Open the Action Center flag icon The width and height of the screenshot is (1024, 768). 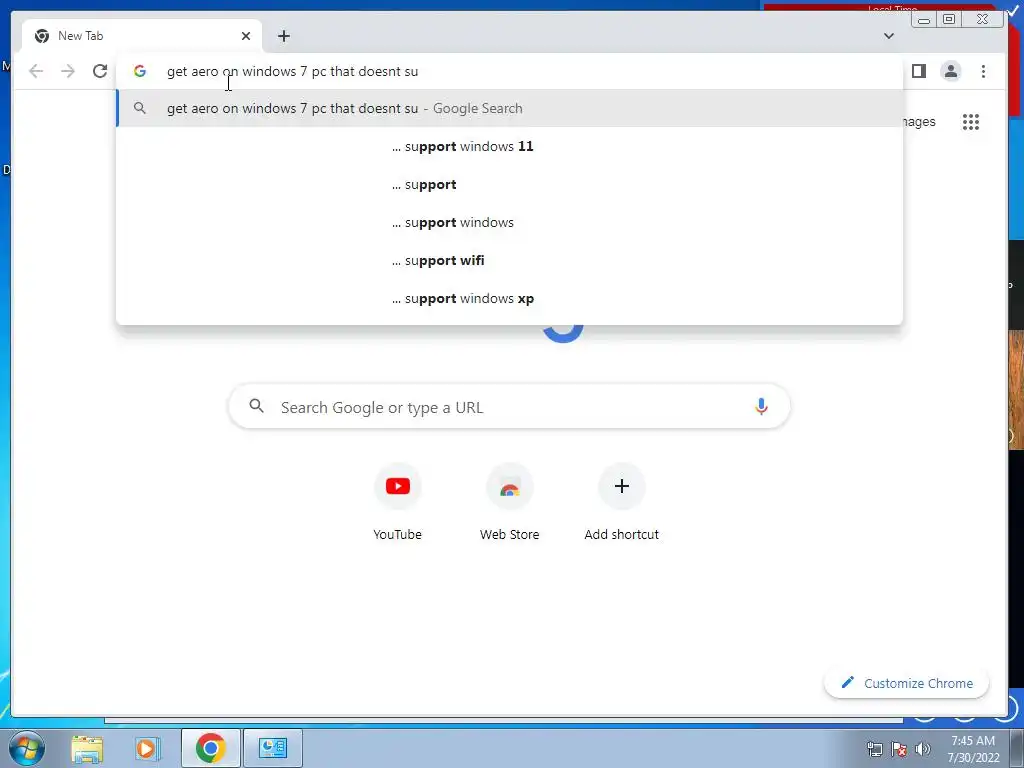pos(899,749)
